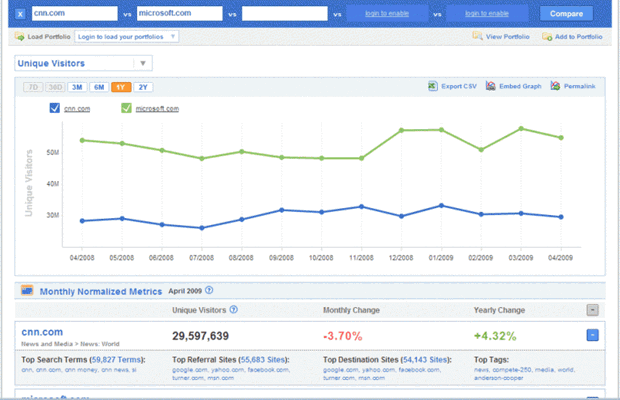Uncheck the microsoft.com chart legend checkbox
Screen dimensions: 620x400
click(126, 108)
